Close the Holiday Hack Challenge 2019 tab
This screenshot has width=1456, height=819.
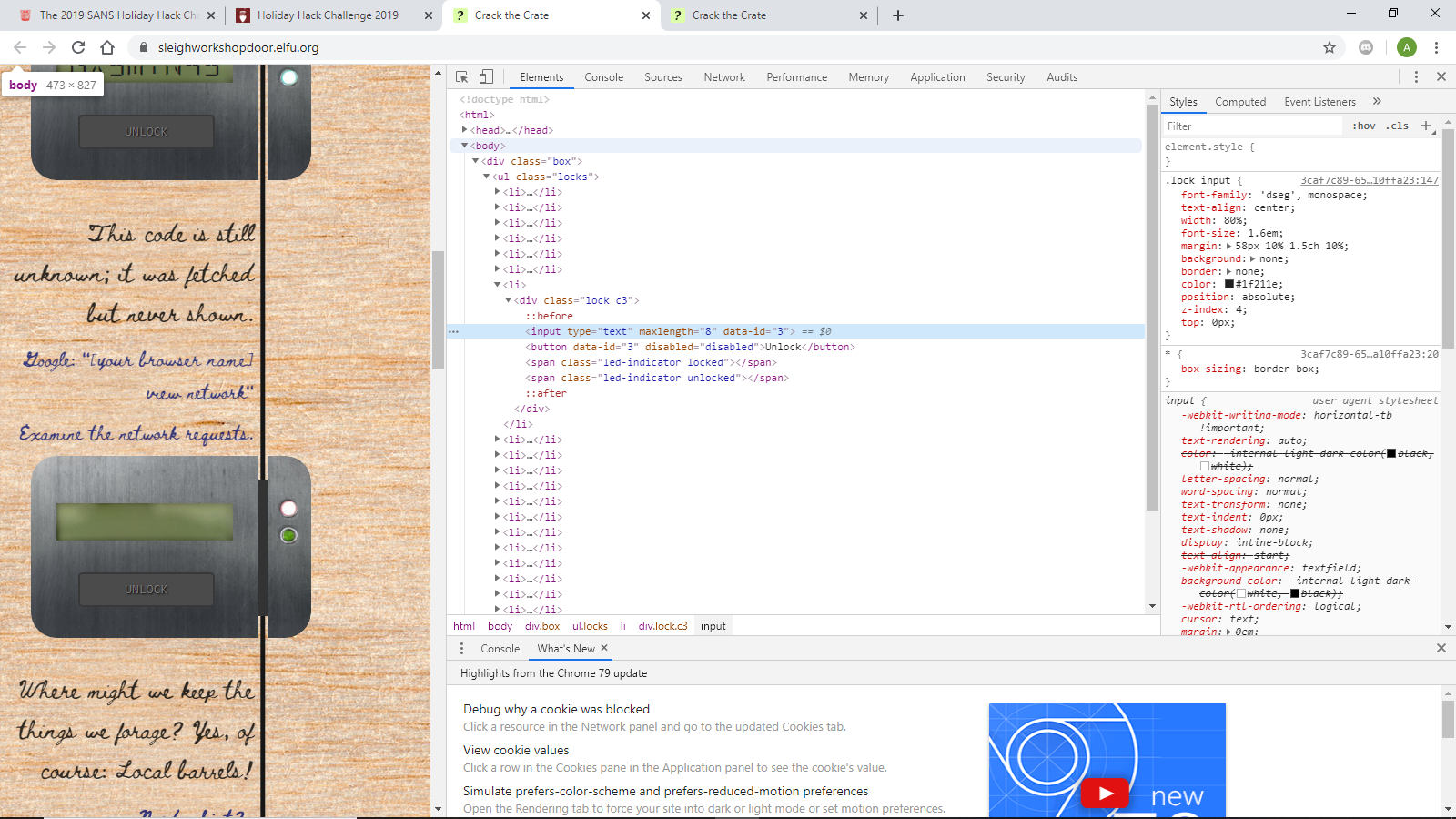[429, 15]
